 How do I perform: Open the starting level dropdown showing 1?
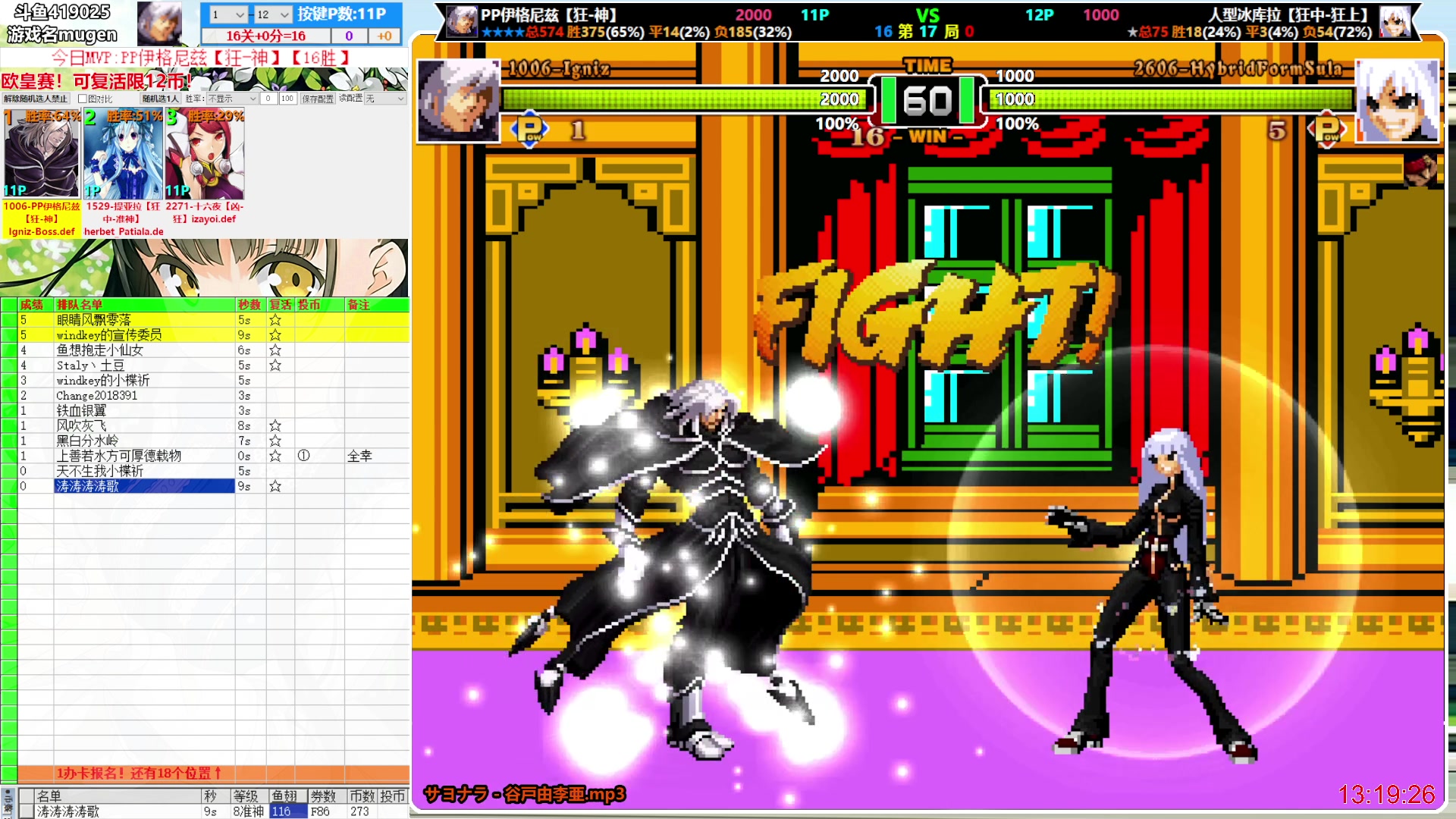tap(228, 14)
